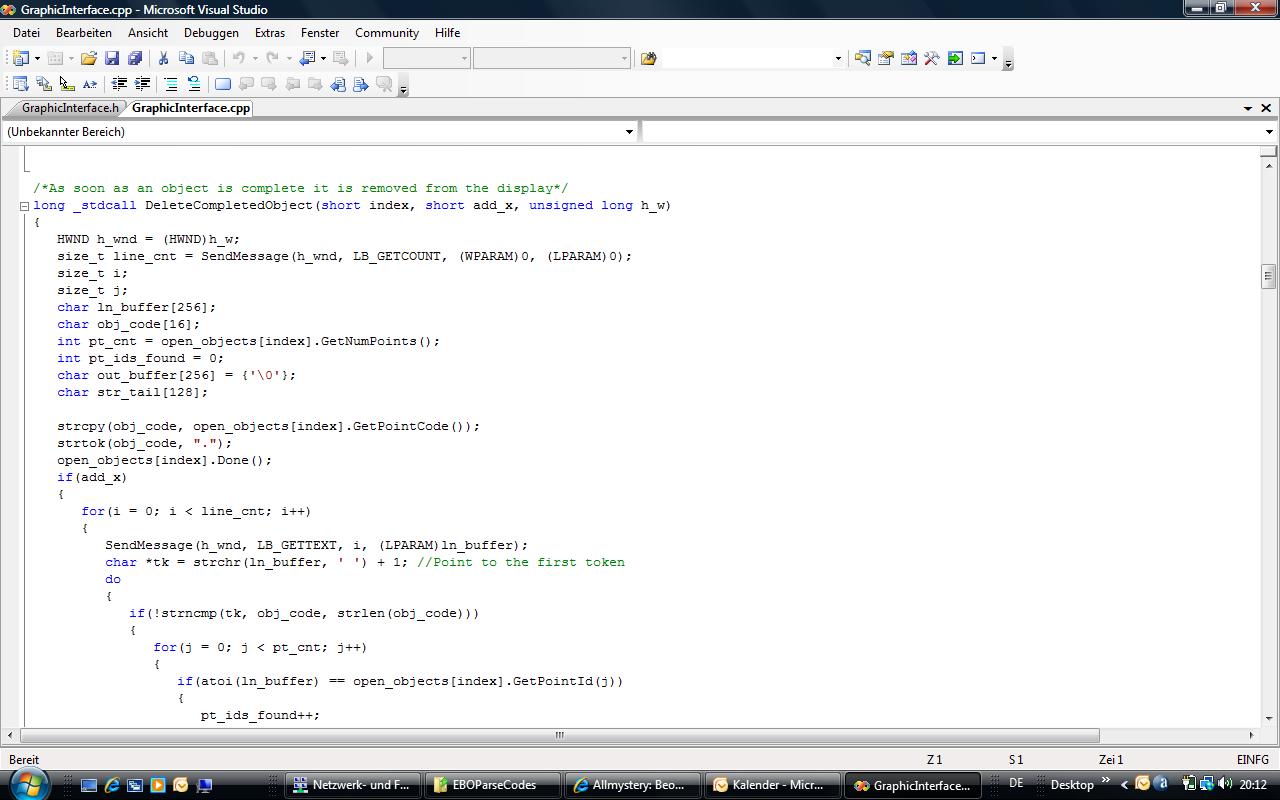Click the "pt_ids_found++;" code line

point(260,715)
